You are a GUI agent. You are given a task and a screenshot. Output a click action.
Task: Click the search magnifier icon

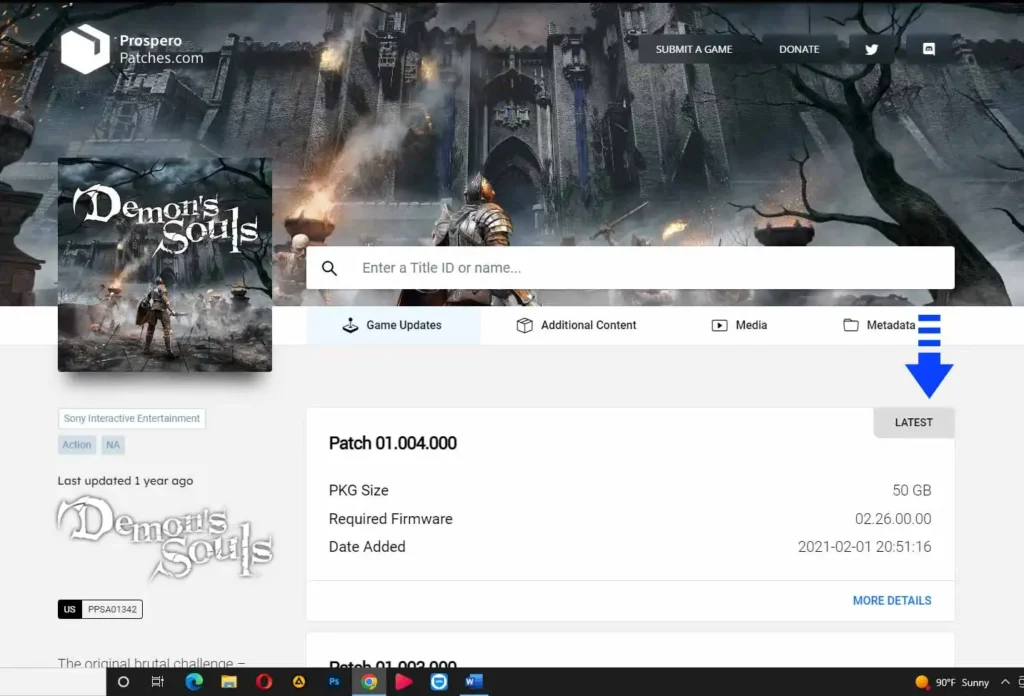[x=329, y=268]
